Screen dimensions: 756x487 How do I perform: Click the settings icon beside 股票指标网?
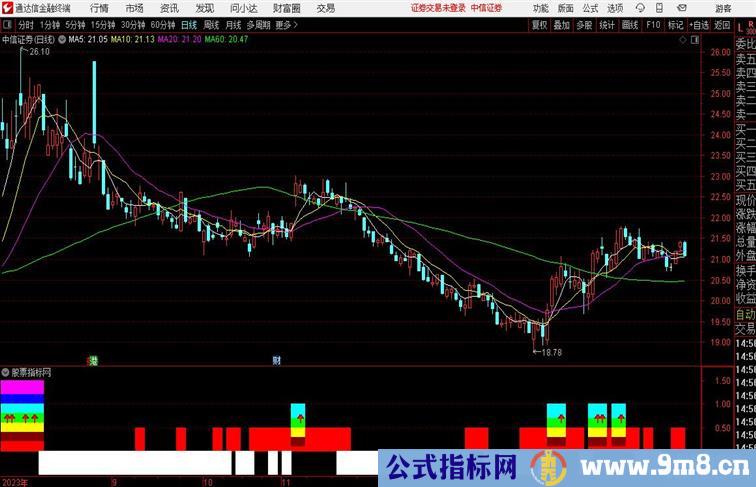pos(7,370)
